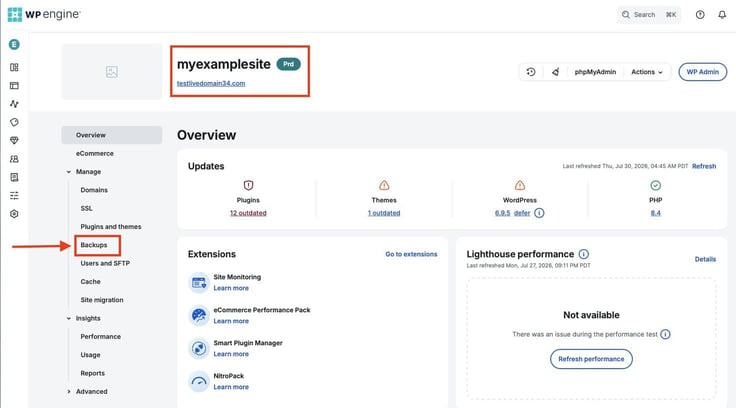Expand the Advanced section
The width and height of the screenshot is (736, 408).
point(69,392)
